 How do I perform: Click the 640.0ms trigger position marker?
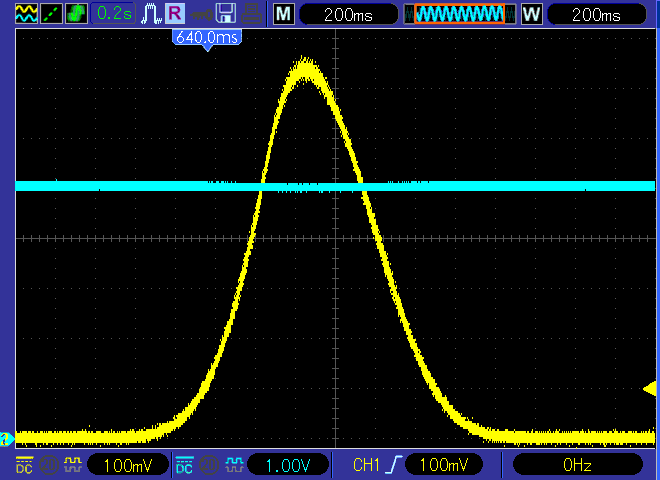click(207, 39)
